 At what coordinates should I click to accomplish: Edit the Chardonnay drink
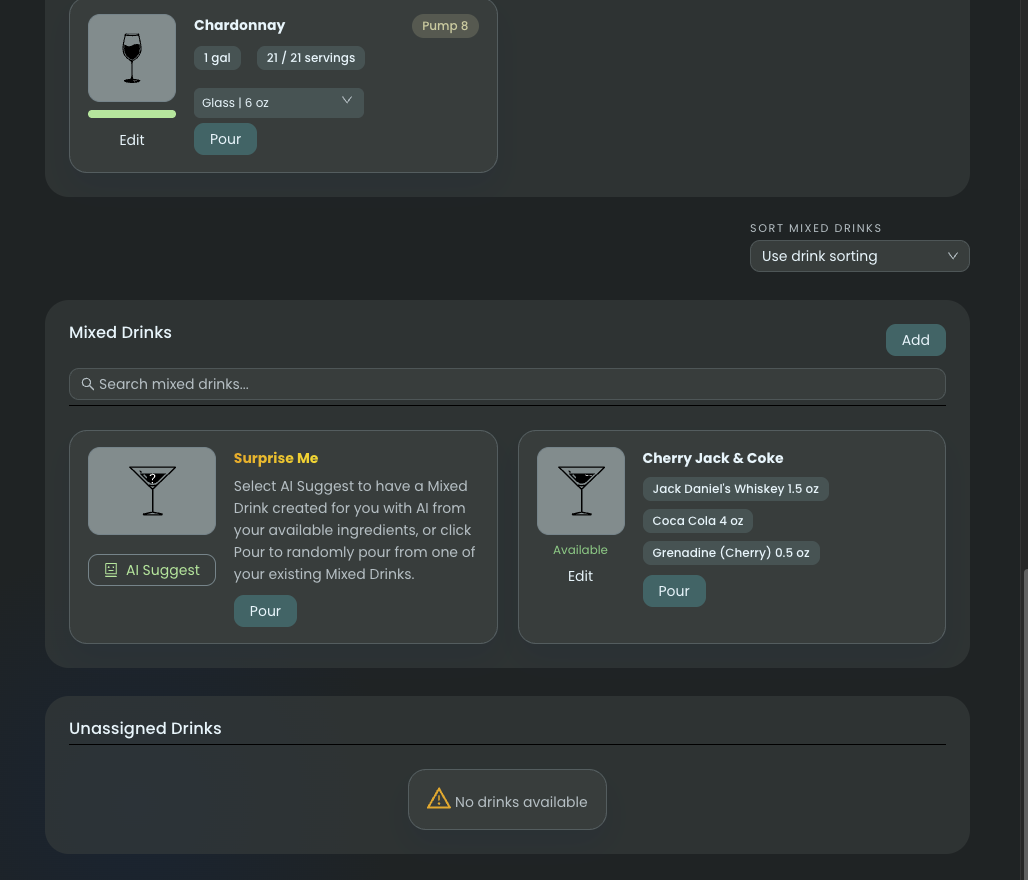[x=132, y=140]
